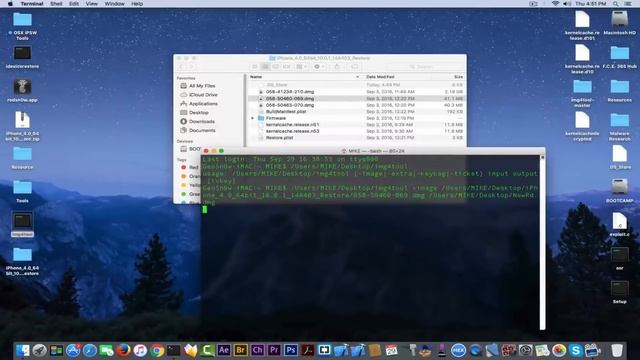640x360 pixels.
Task: Select the BOOTCAMP drive icon
Action: coord(620,191)
